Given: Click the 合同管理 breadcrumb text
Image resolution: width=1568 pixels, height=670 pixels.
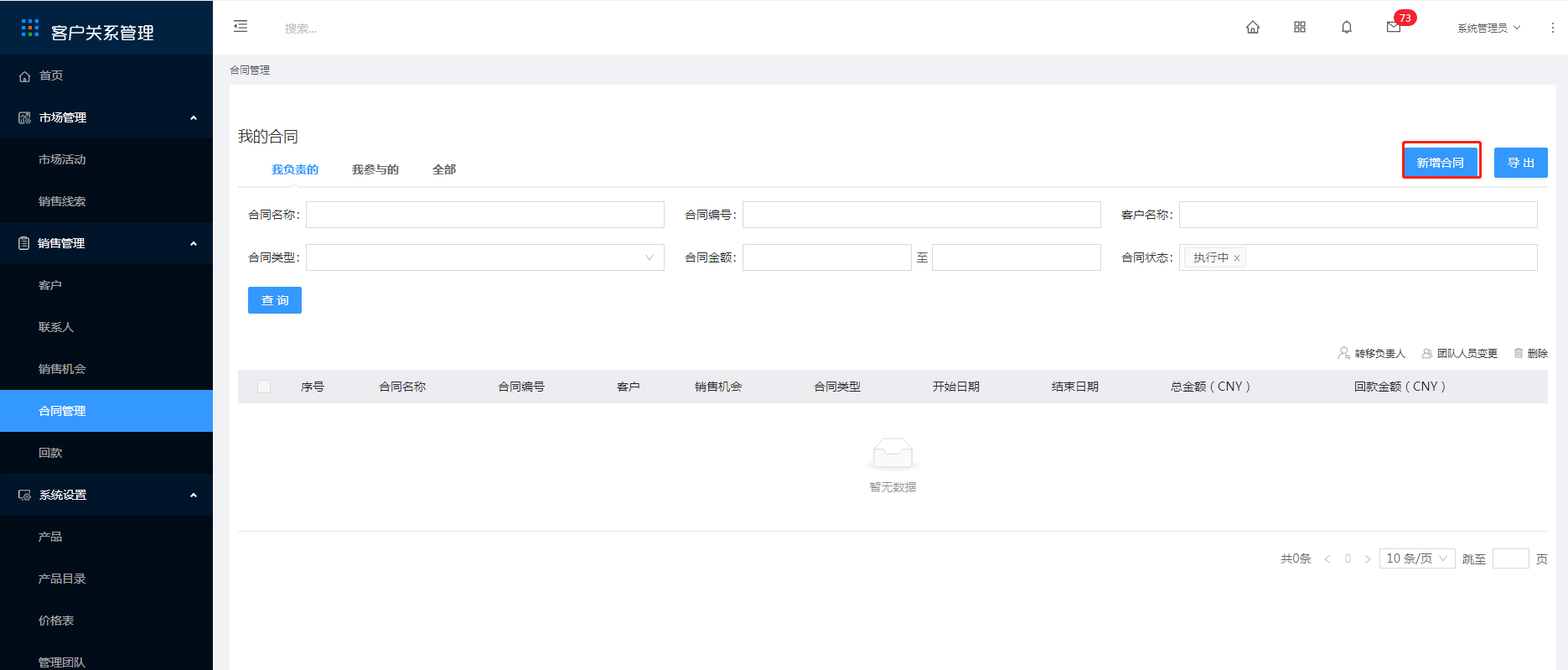Looking at the screenshot, I should click(250, 70).
